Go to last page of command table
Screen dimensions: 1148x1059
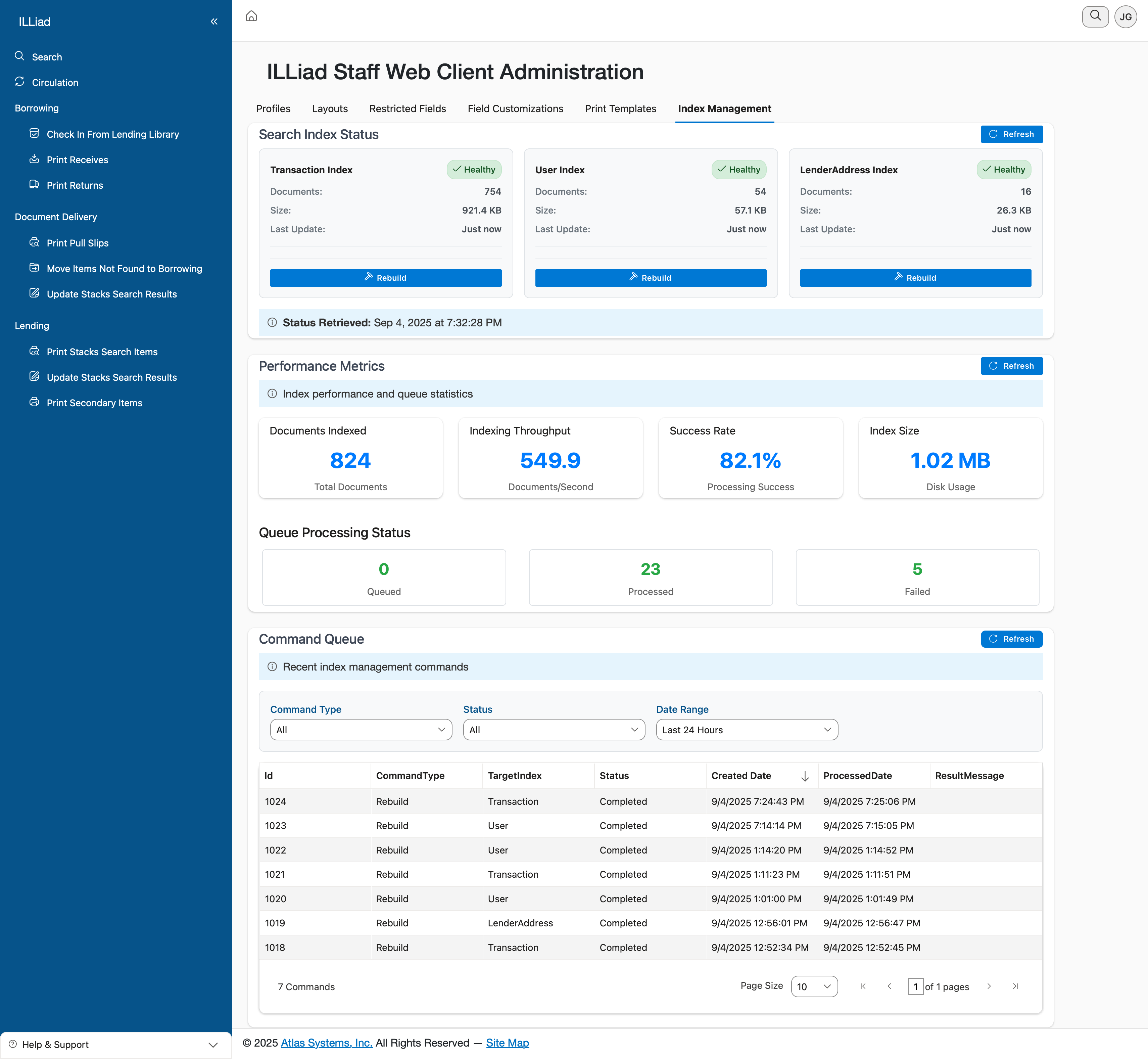click(1015, 986)
